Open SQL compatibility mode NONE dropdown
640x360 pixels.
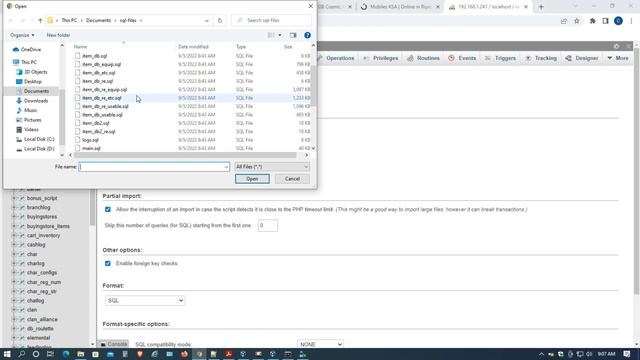[320, 344]
